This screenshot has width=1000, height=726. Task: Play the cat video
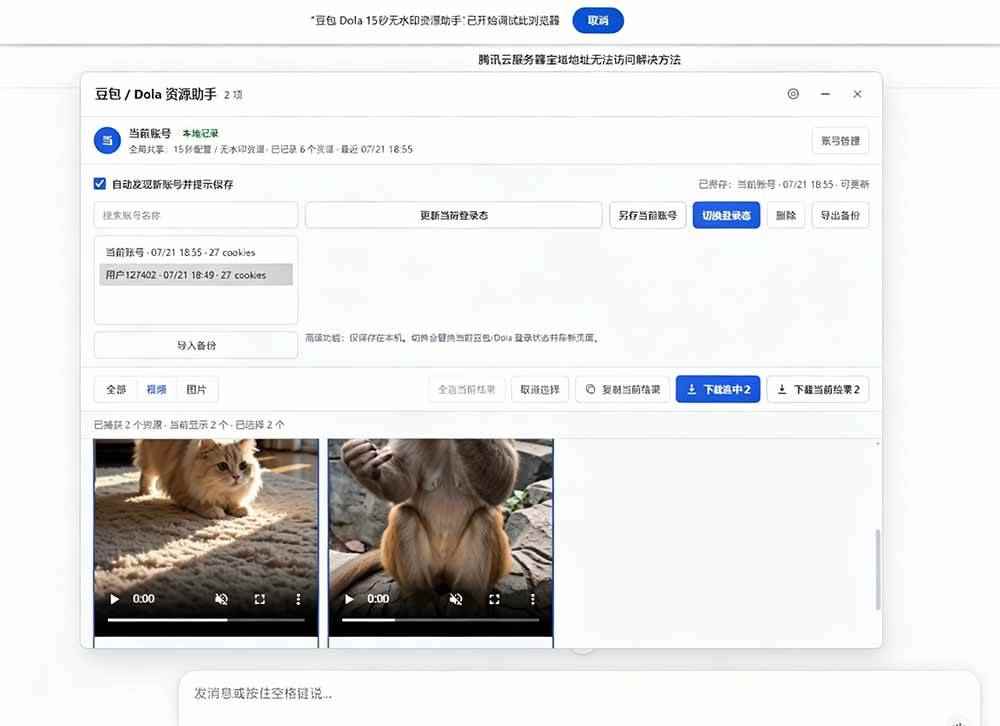click(115, 599)
